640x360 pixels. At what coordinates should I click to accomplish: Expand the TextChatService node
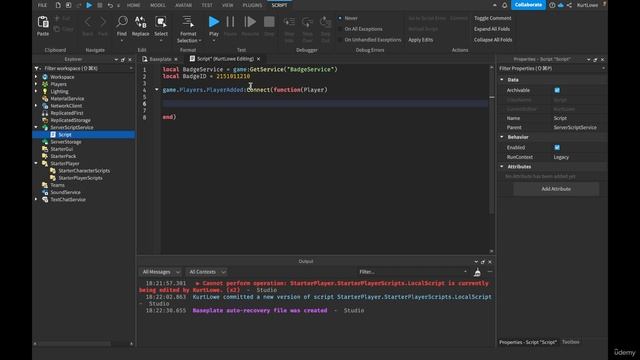coord(36,200)
